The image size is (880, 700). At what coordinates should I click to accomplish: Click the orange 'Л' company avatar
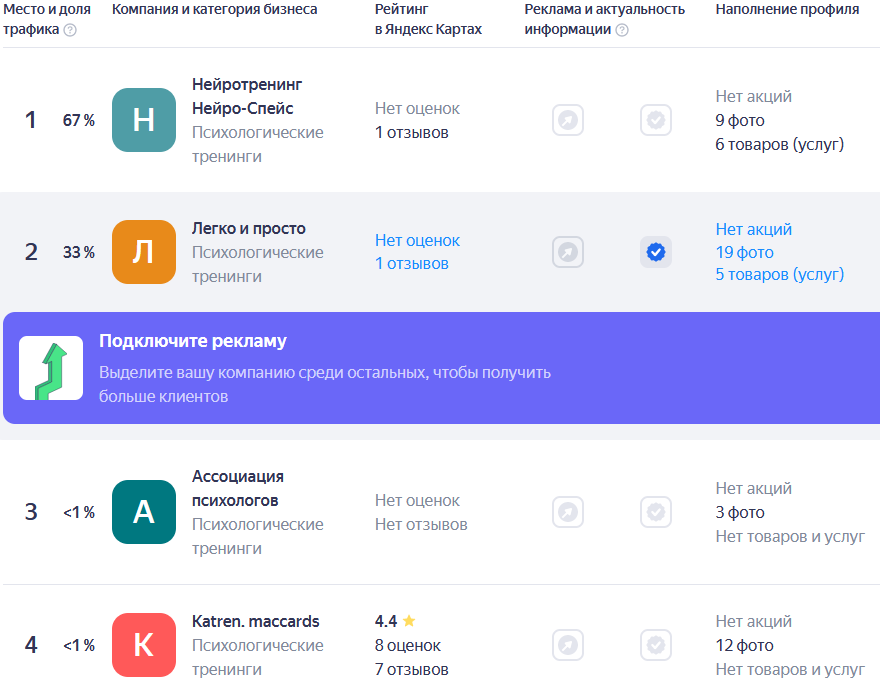[144, 252]
